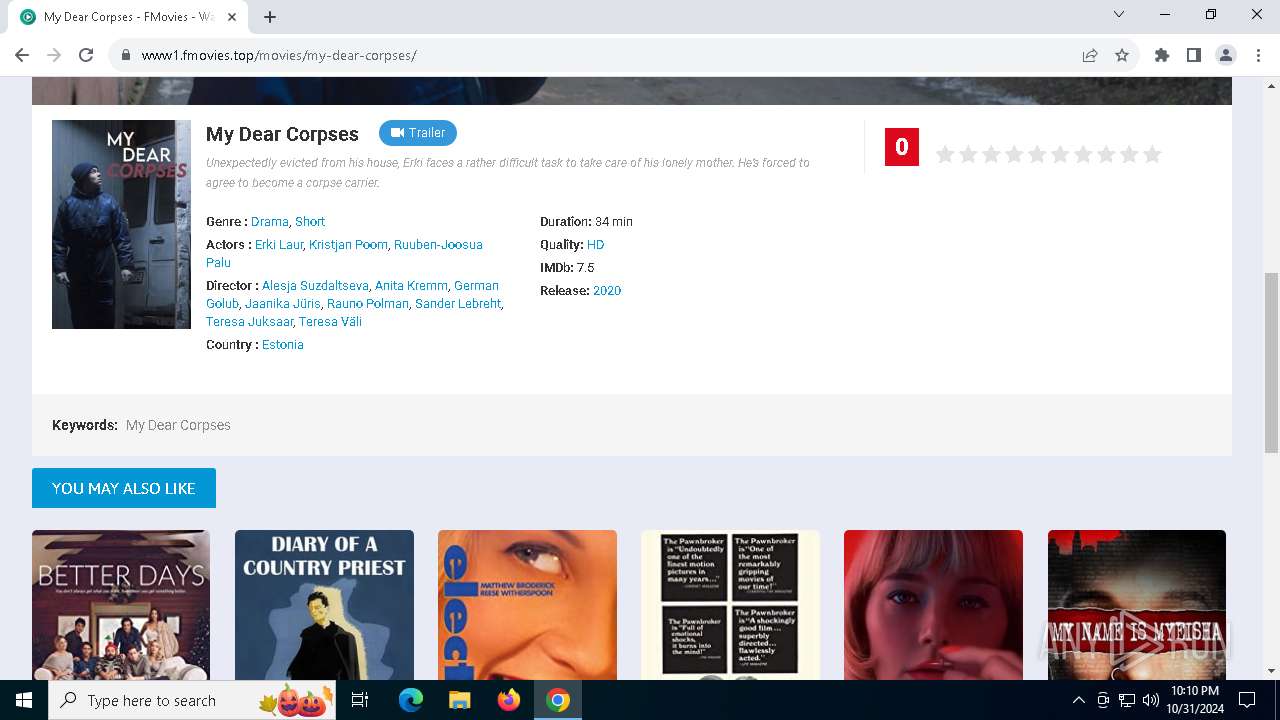Share this page icon in address bar
Viewport: 1280px width, 720px height.
coord(1090,55)
